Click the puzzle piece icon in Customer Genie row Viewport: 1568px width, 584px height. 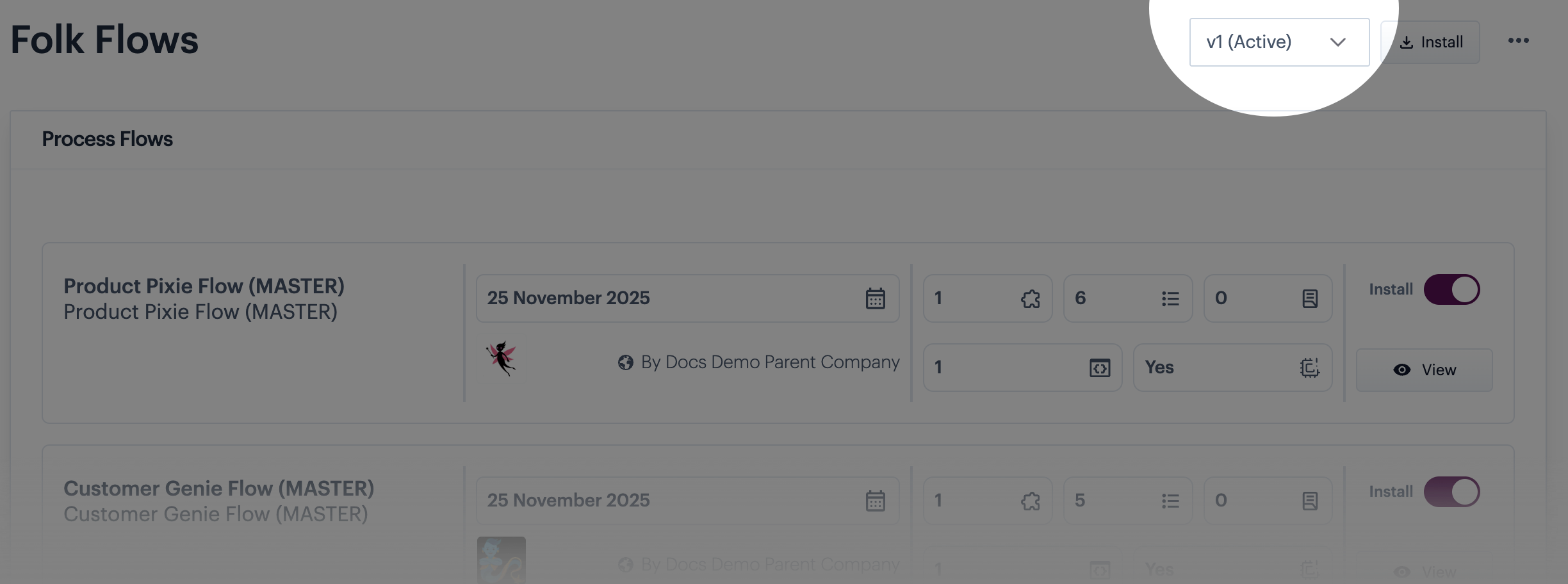(1030, 501)
